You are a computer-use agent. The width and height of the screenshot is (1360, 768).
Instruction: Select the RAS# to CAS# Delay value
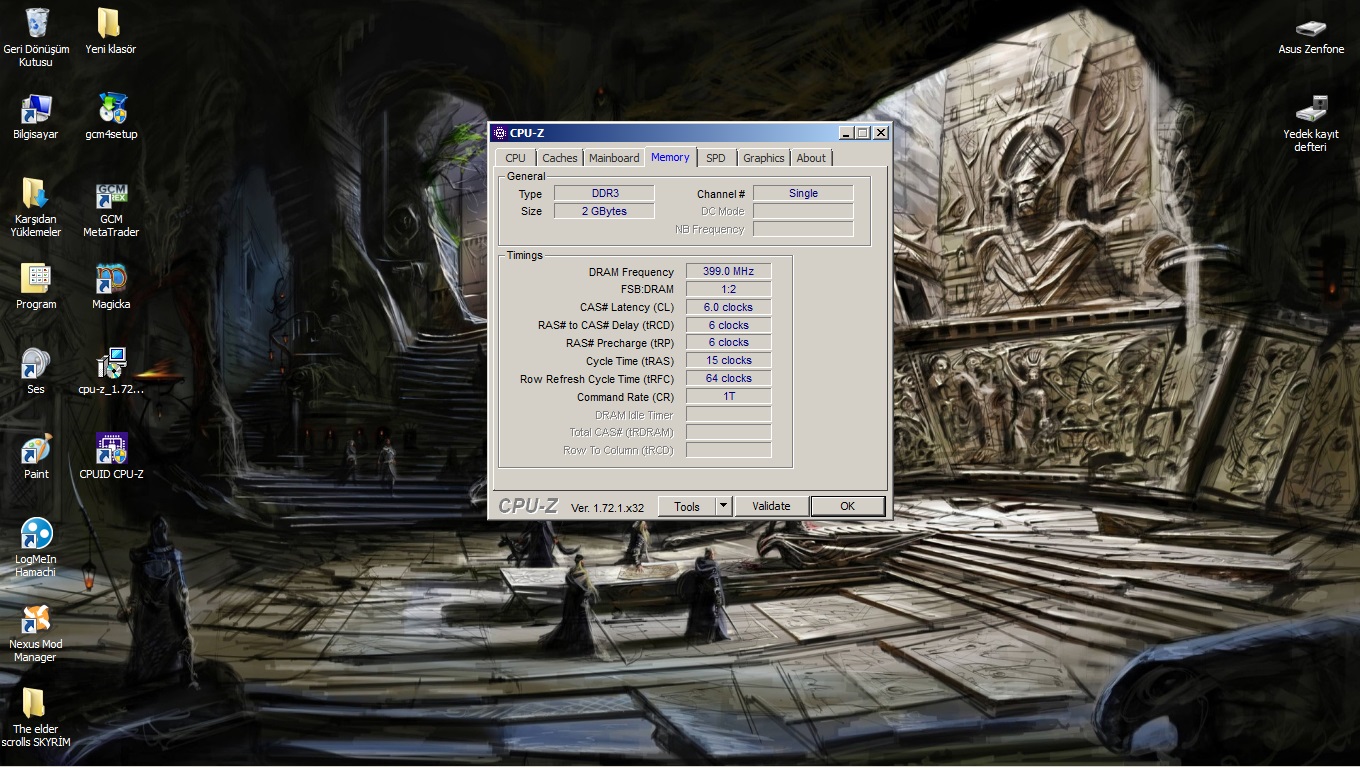[728, 325]
